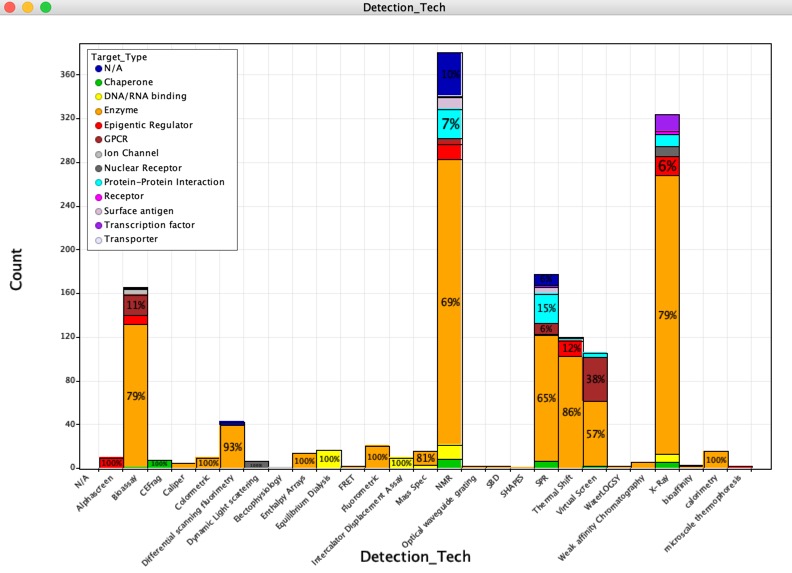The image size is (792, 573).
Task: Click the SPR 65% Enzyme segment
Action: [x=547, y=398]
